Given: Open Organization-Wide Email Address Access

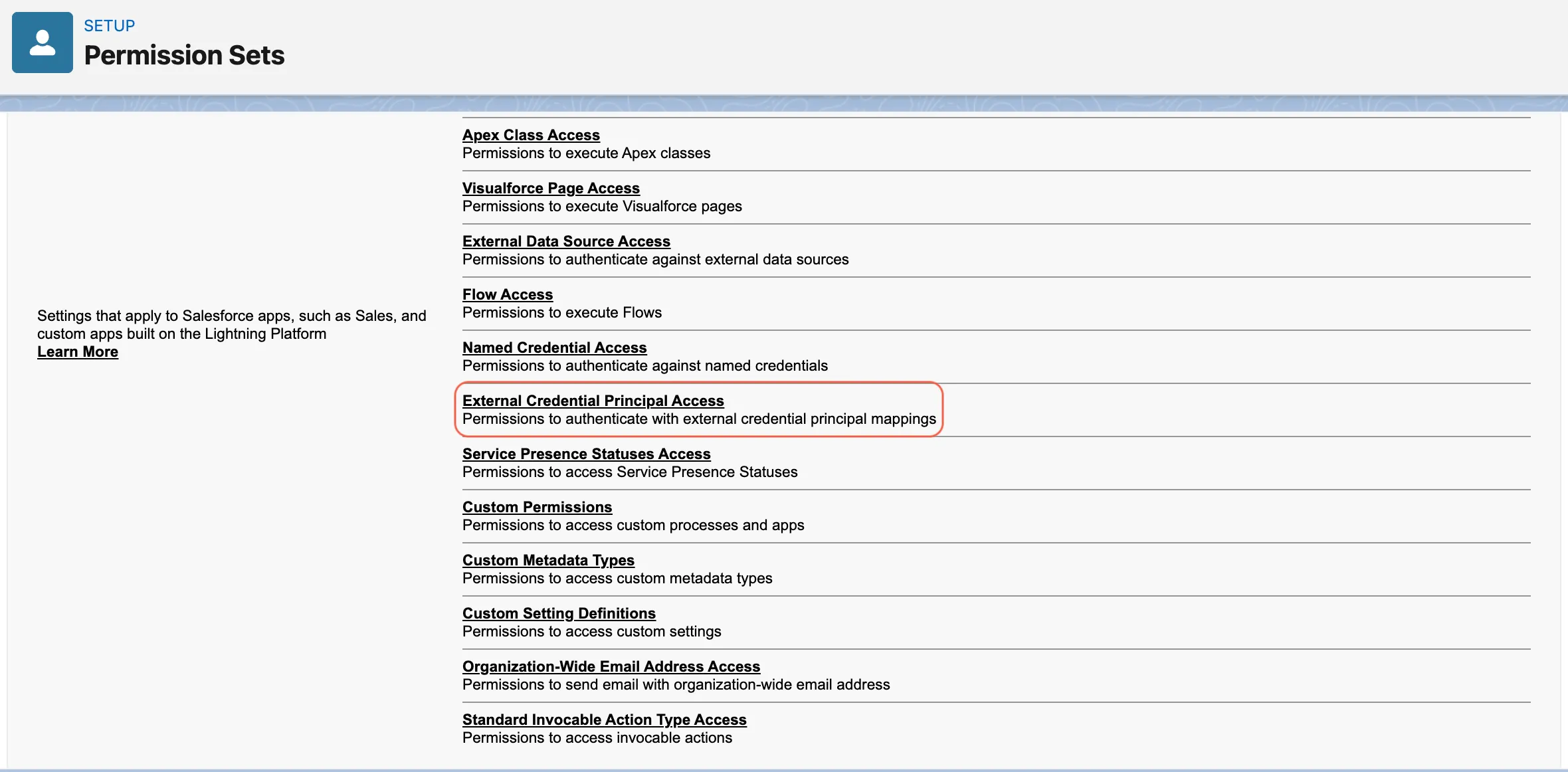Looking at the screenshot, I should [x=611, y=666].
